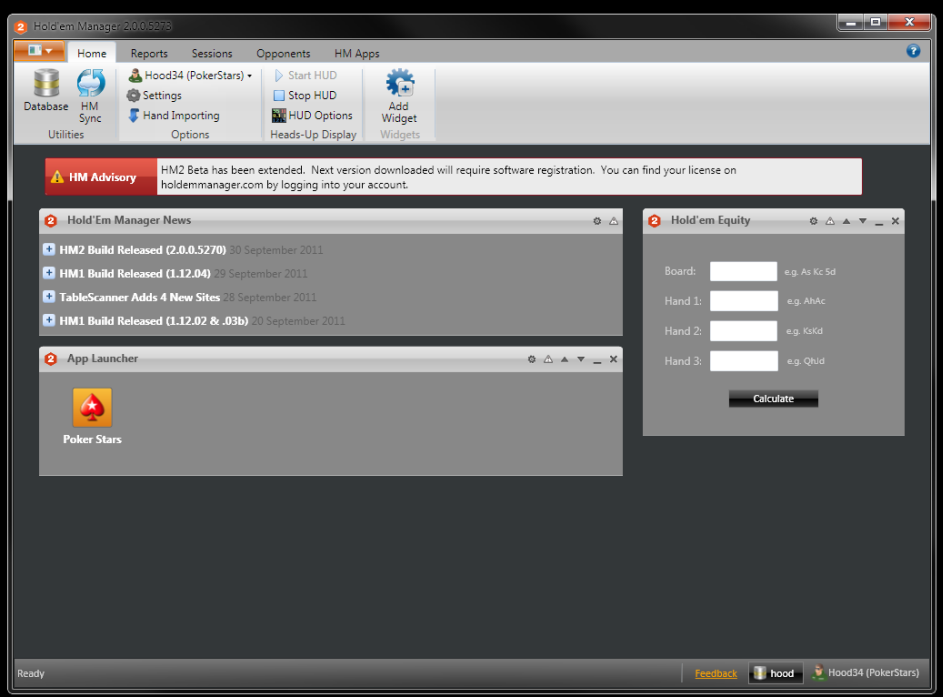943x697 pixels.
Task: Minimize the App Launcher widget
Action: coord(597,360)
